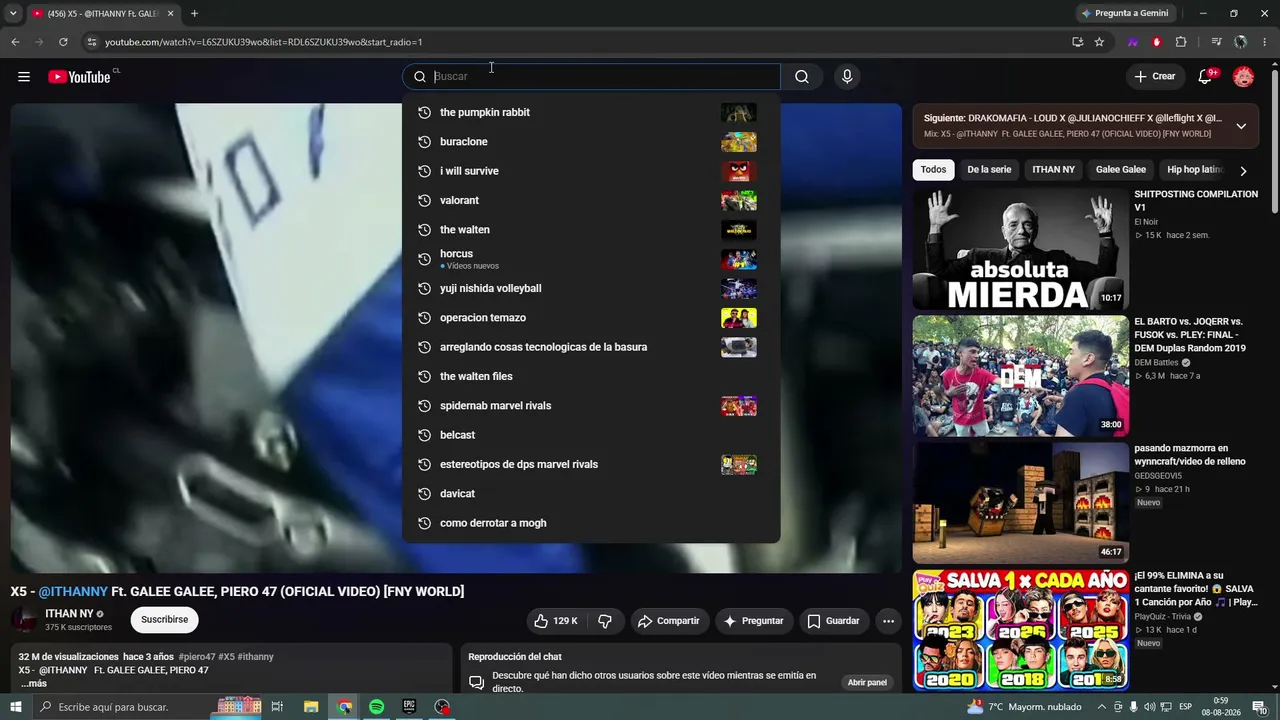1280x720 pixels.
Task: Click the search magnifier button
Action: (x=802, y=77)
